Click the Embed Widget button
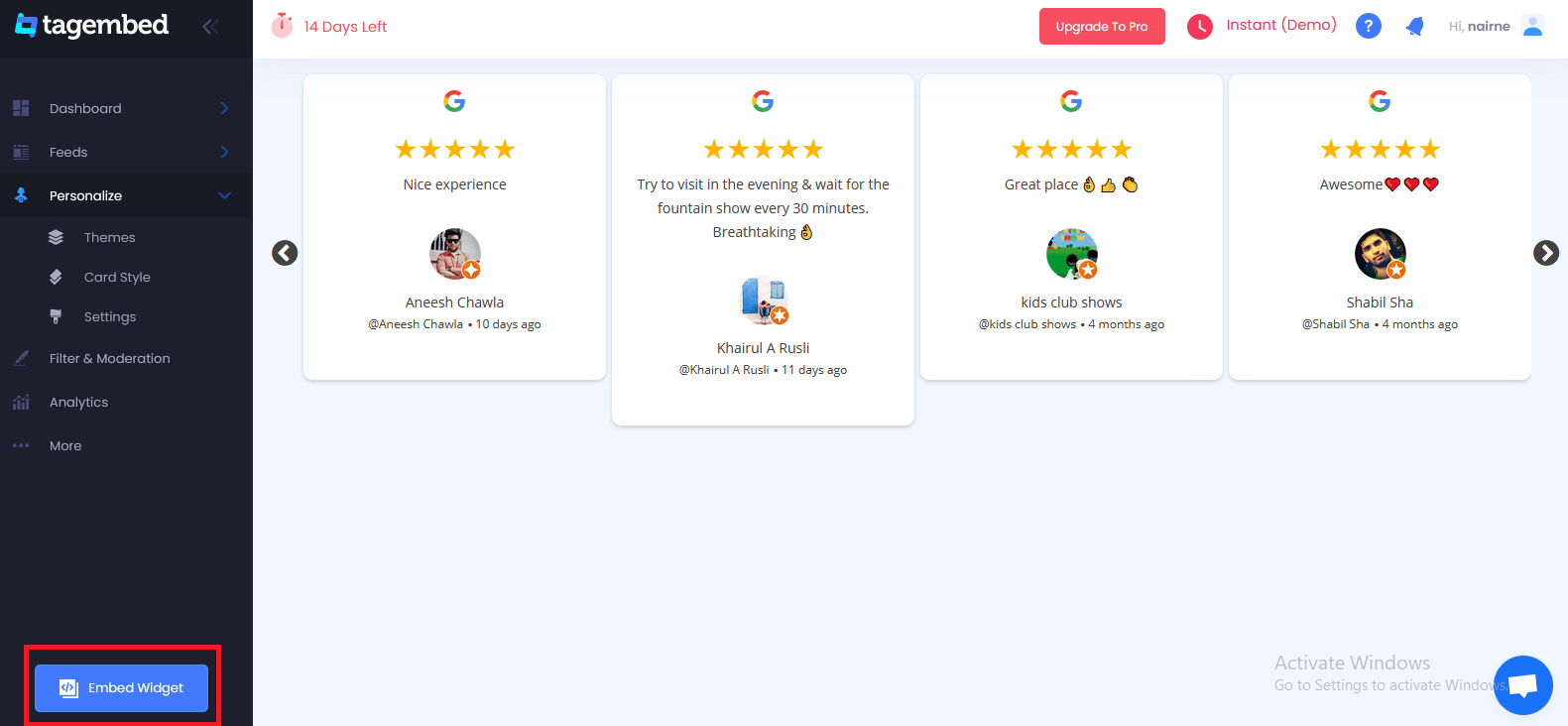Screen dimensions: 1568x726 pos(122,688)
